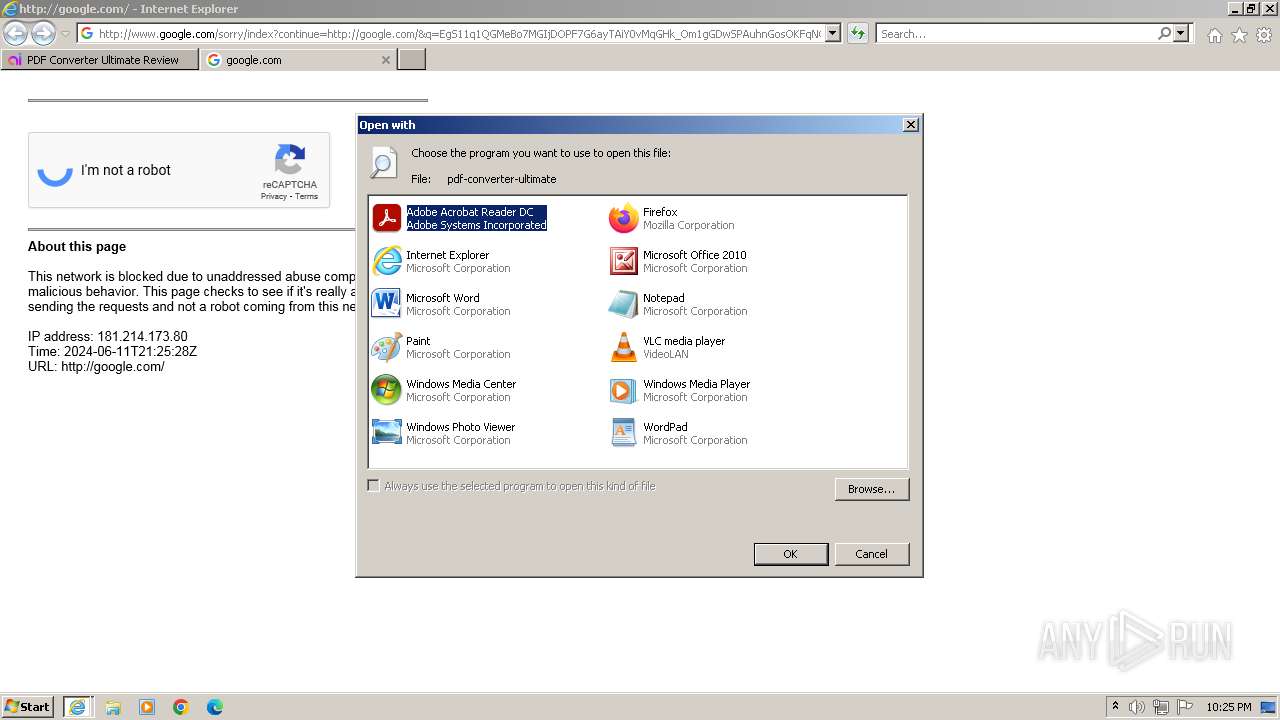Launch Edge from the taskbar
The height and width of the screenshot is (720, 1280).
tap(215, 707)
